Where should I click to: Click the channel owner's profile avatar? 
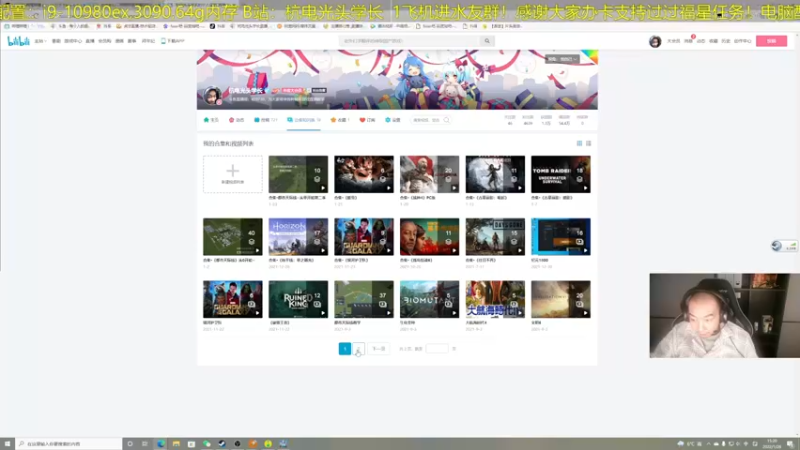point(212,95)
